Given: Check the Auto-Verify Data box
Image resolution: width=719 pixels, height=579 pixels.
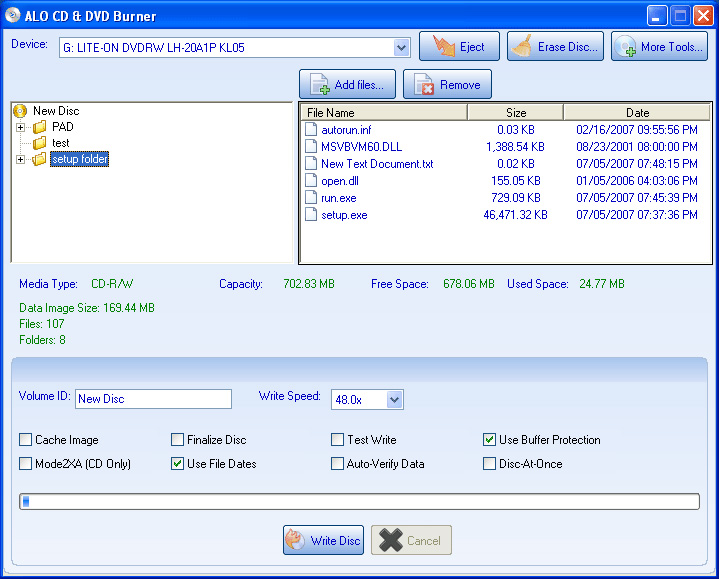Looking at the screenshot, I should (x=338, y=464).
